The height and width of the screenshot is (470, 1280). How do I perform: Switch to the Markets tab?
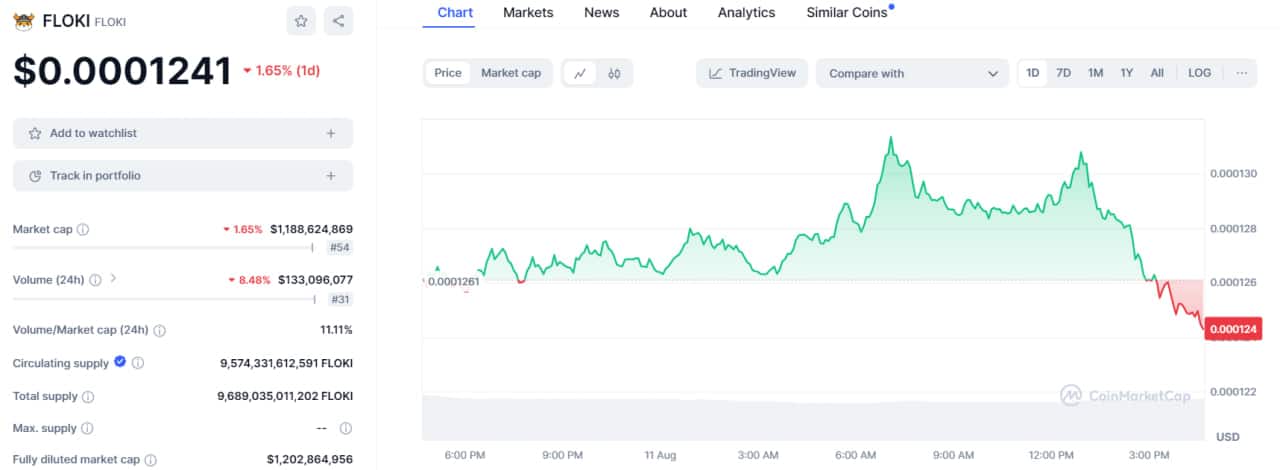tap(528, 13)
